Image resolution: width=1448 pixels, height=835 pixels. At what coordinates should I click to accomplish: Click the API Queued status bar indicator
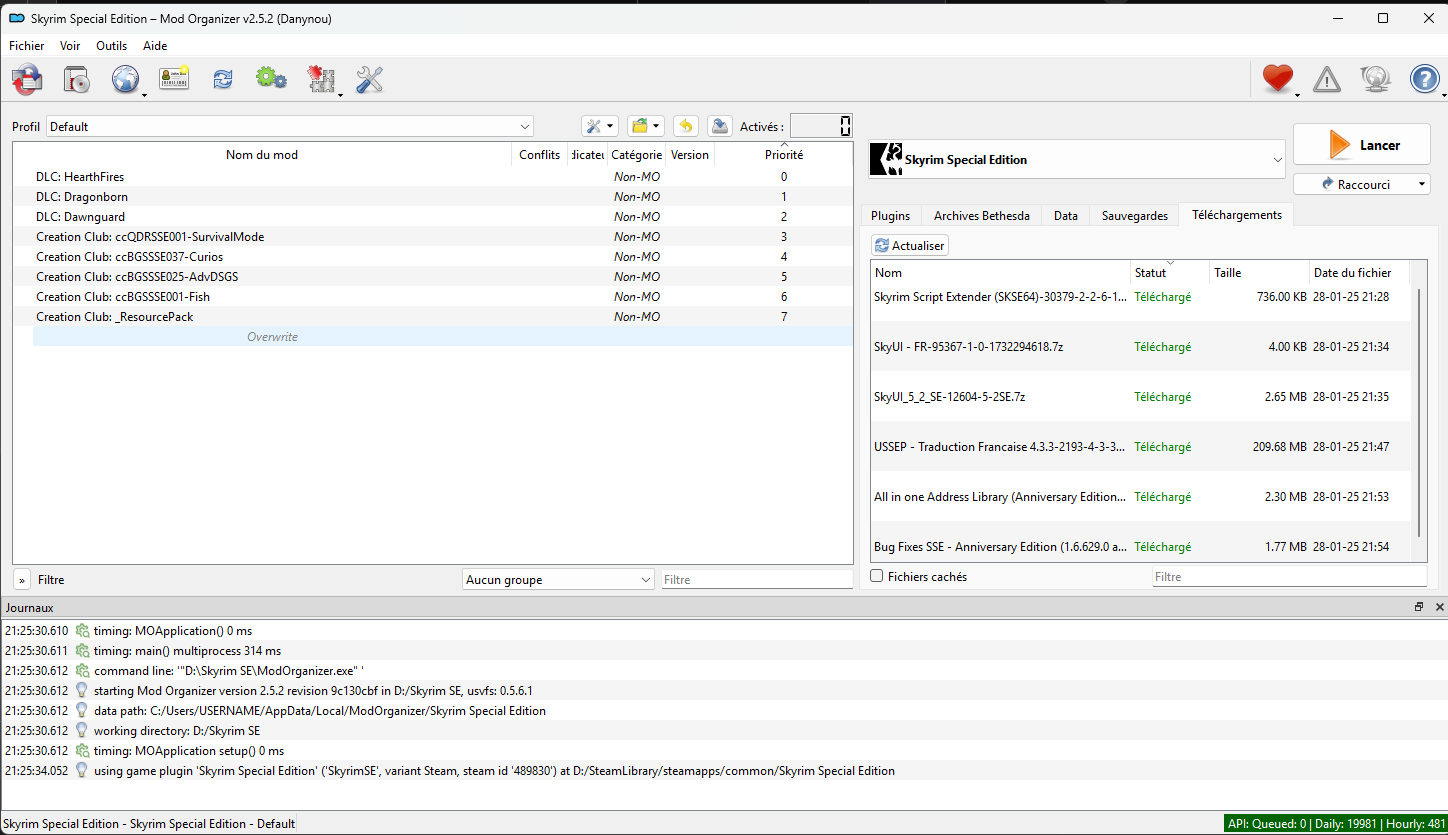coord(1335,824)
